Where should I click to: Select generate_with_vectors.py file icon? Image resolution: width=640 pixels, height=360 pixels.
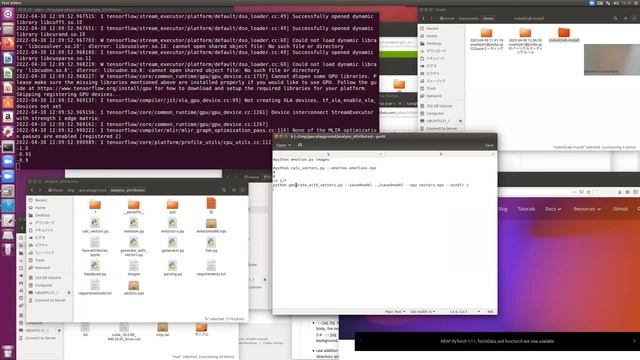[x=133, y=242]
